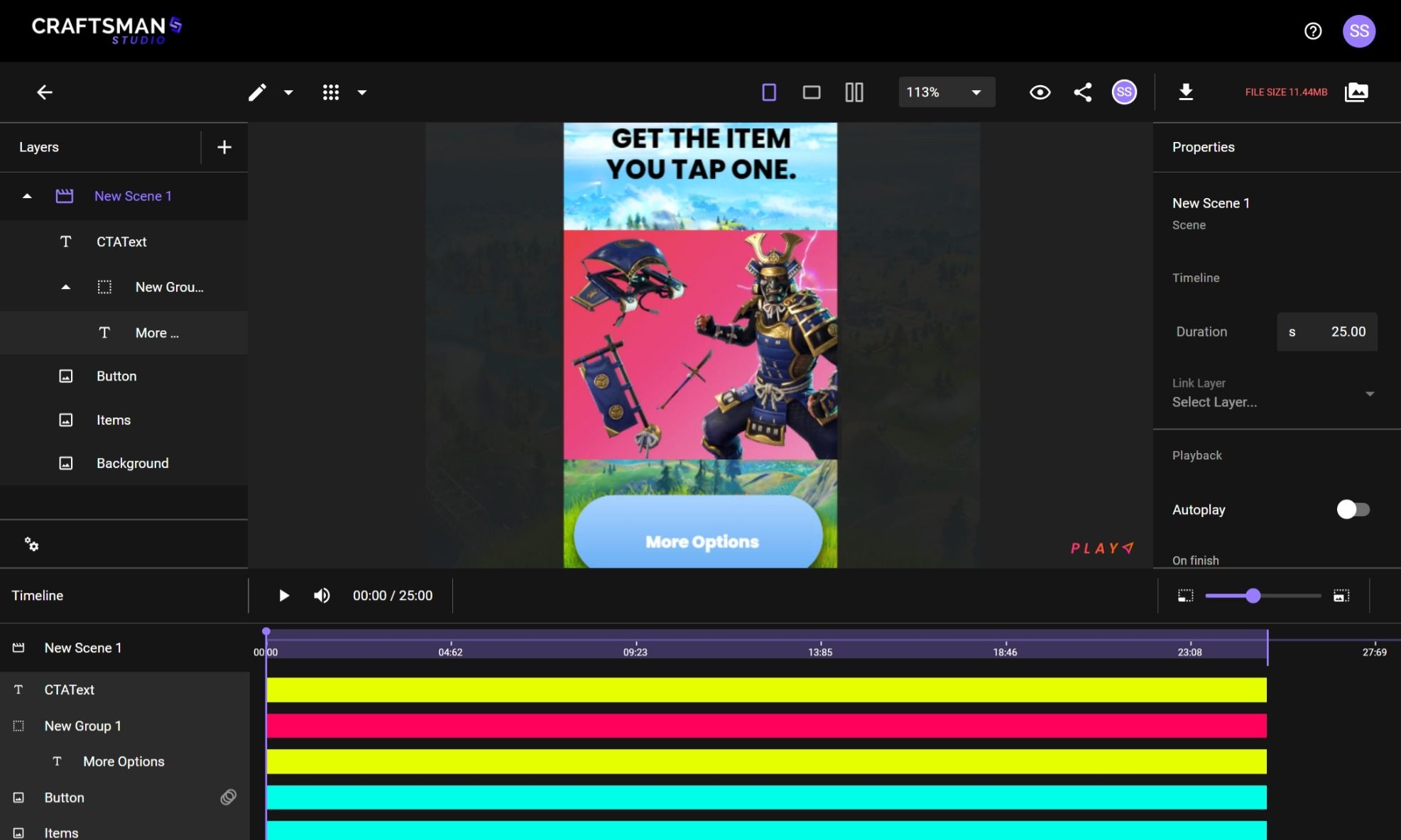Image resolution: width=1401 pixels, height=840 pixels.
Task: Switch to portrait orientation view
Action: (769, 92)
